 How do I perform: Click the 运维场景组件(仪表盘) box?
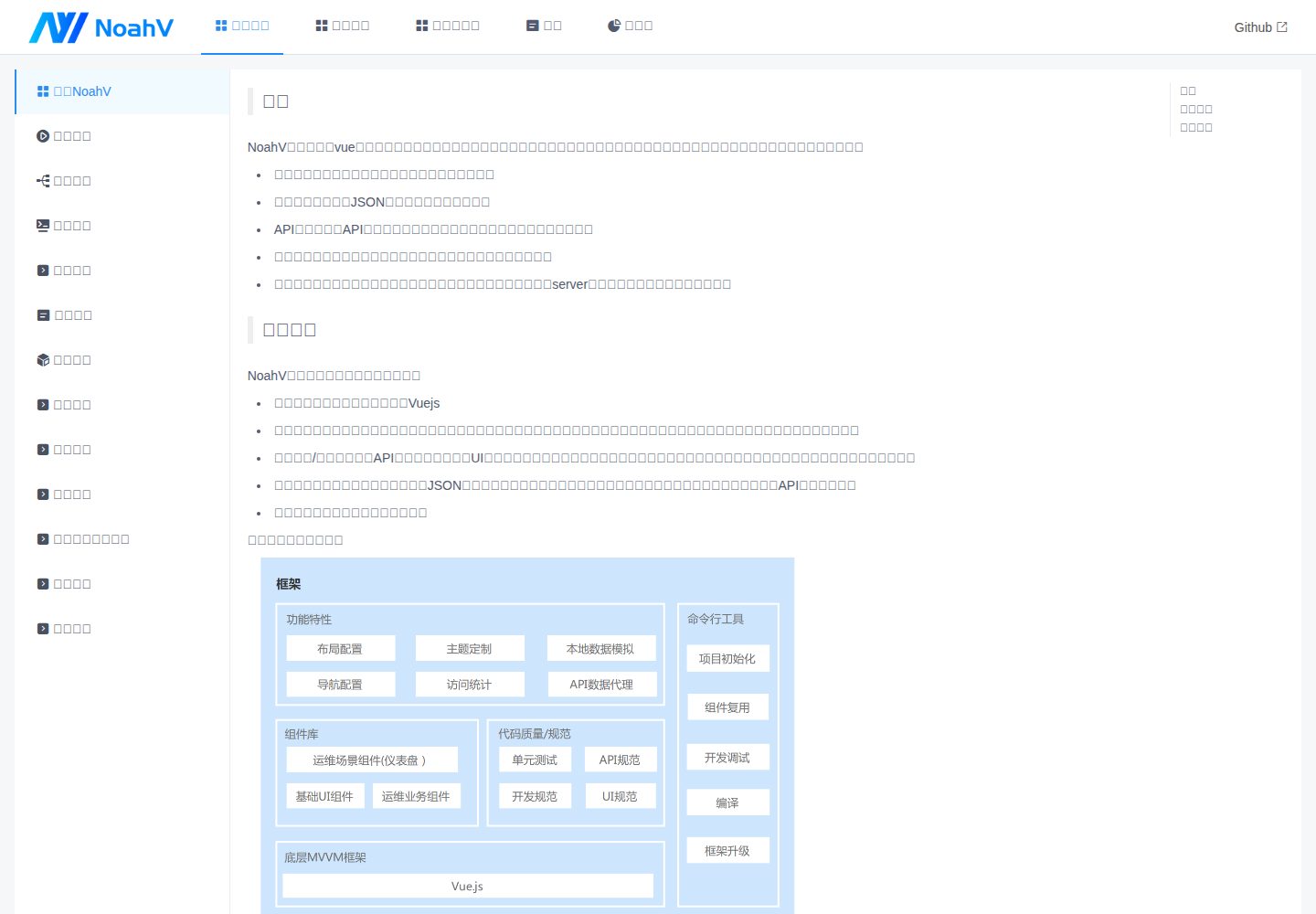point(372,760)
